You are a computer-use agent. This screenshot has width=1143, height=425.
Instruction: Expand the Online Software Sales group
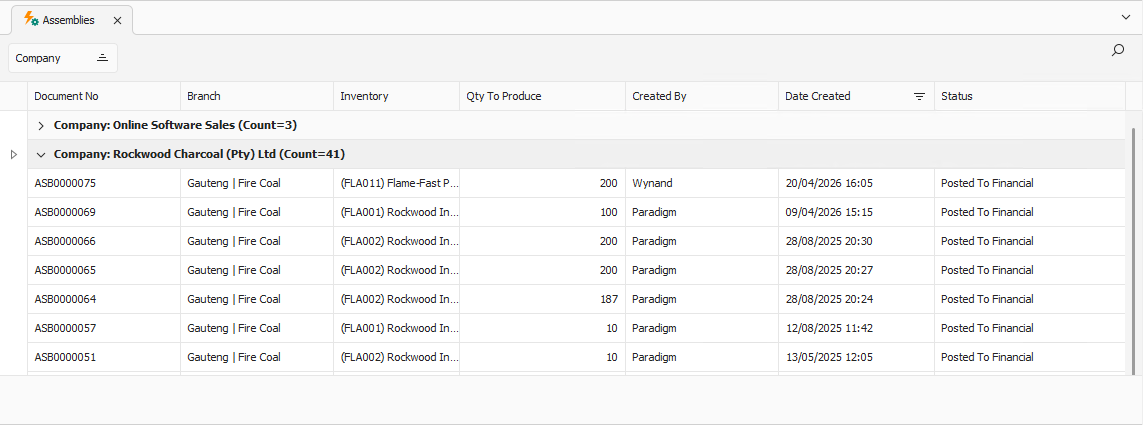41,125
